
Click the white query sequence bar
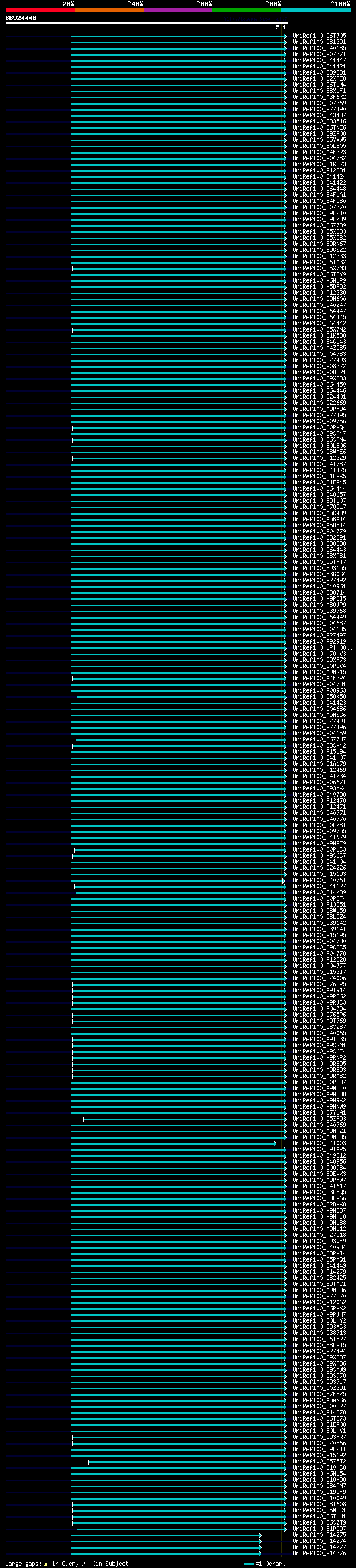pyautogui.click(x=147, y=23)
